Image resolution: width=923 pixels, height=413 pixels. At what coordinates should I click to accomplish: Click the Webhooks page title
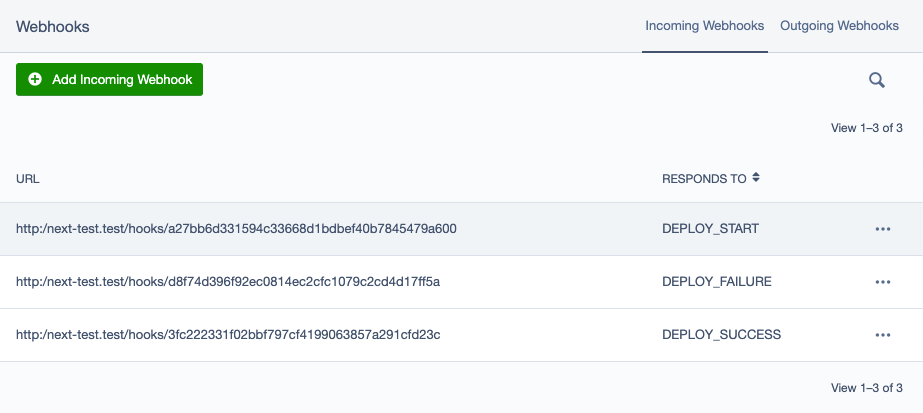(52, 26)
